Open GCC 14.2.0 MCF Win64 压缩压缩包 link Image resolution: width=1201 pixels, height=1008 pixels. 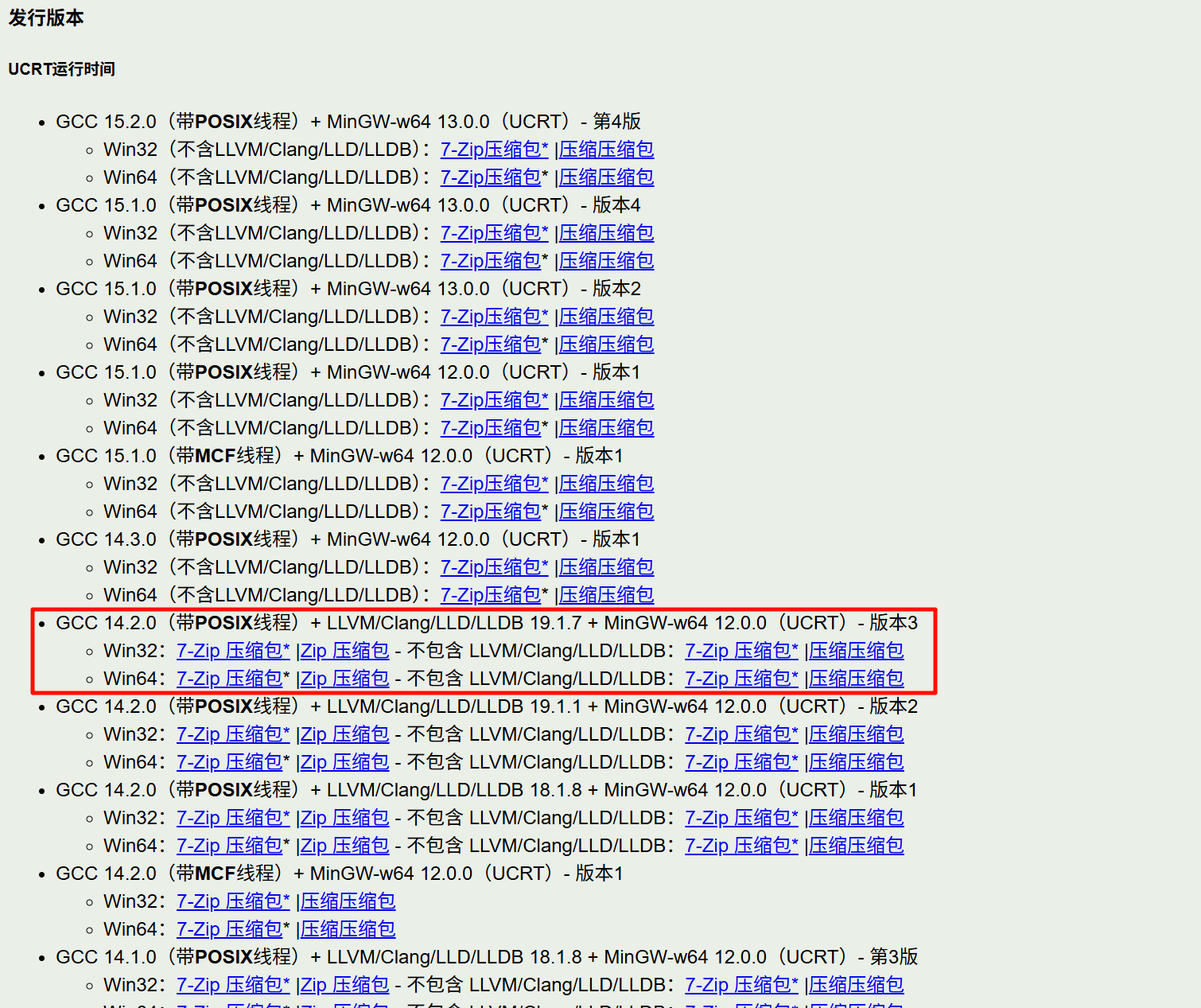[348, 929]
